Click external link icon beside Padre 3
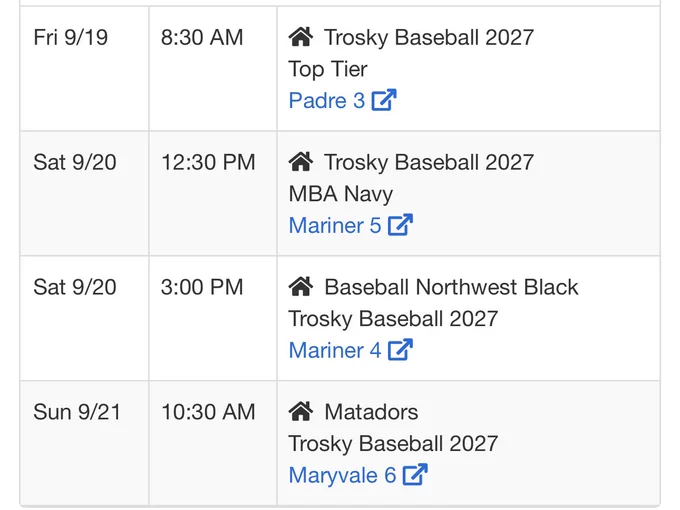Image resolution: width=680 pixels, height=510 pixels. coord(384,100)
